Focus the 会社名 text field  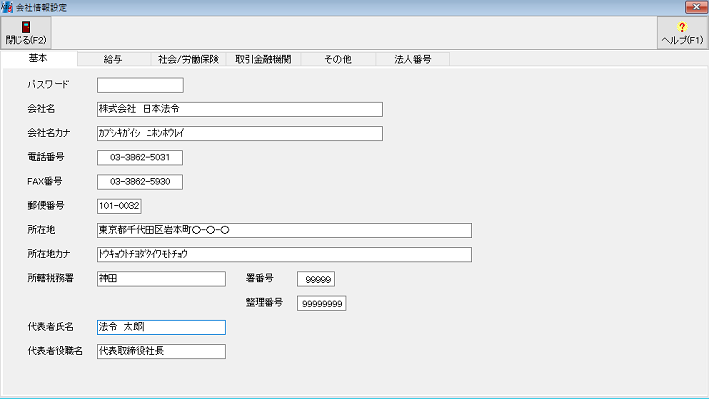240,109
